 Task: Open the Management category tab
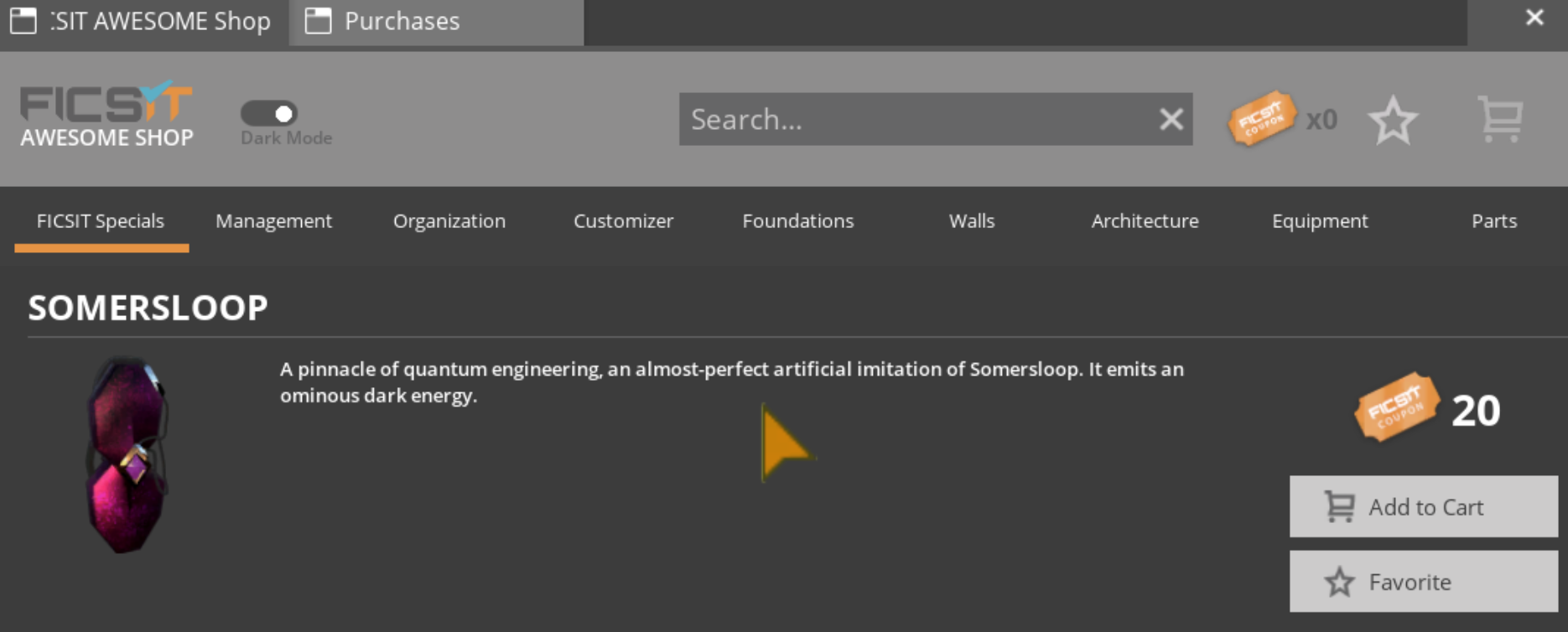(273, 221)
